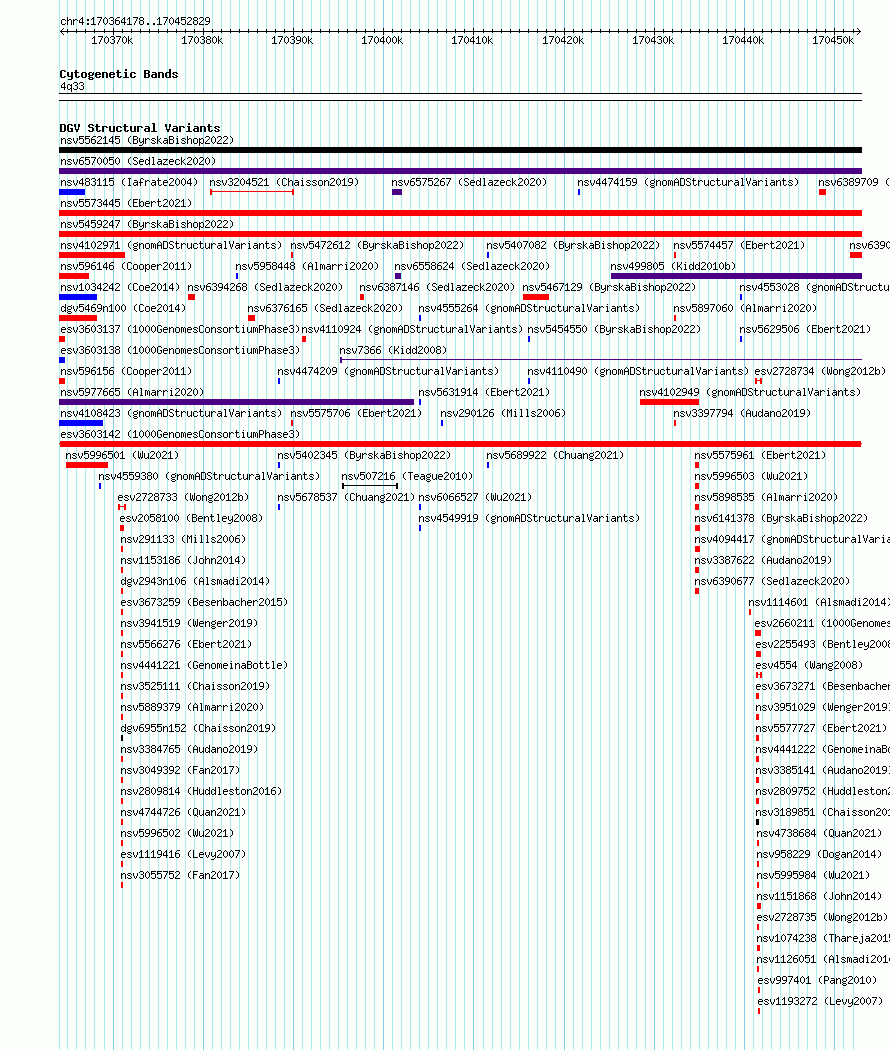The width and height of the screenshot is (890, 1050).
Task: Click the red bar under nsv5467129
Action: click(x=536, y=297)
